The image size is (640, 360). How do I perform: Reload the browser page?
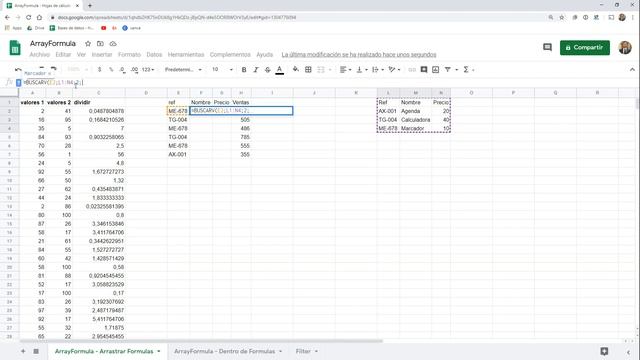[28, 18]
